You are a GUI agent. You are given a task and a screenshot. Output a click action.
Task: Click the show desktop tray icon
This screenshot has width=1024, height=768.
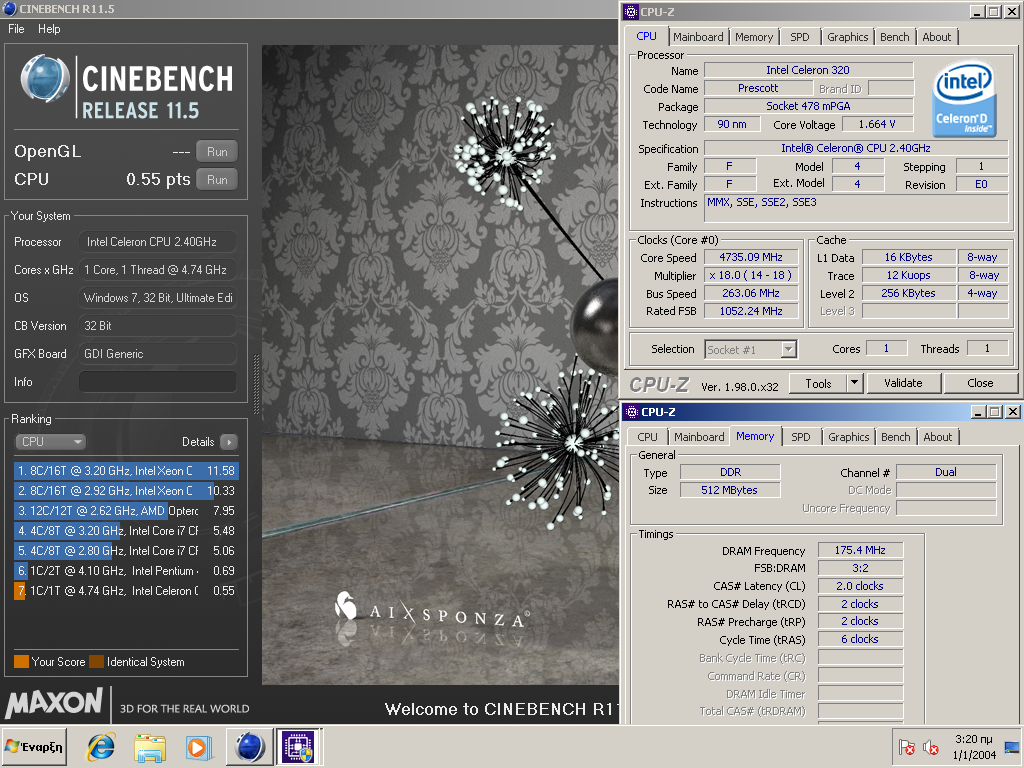click(x=1012, y=746)
